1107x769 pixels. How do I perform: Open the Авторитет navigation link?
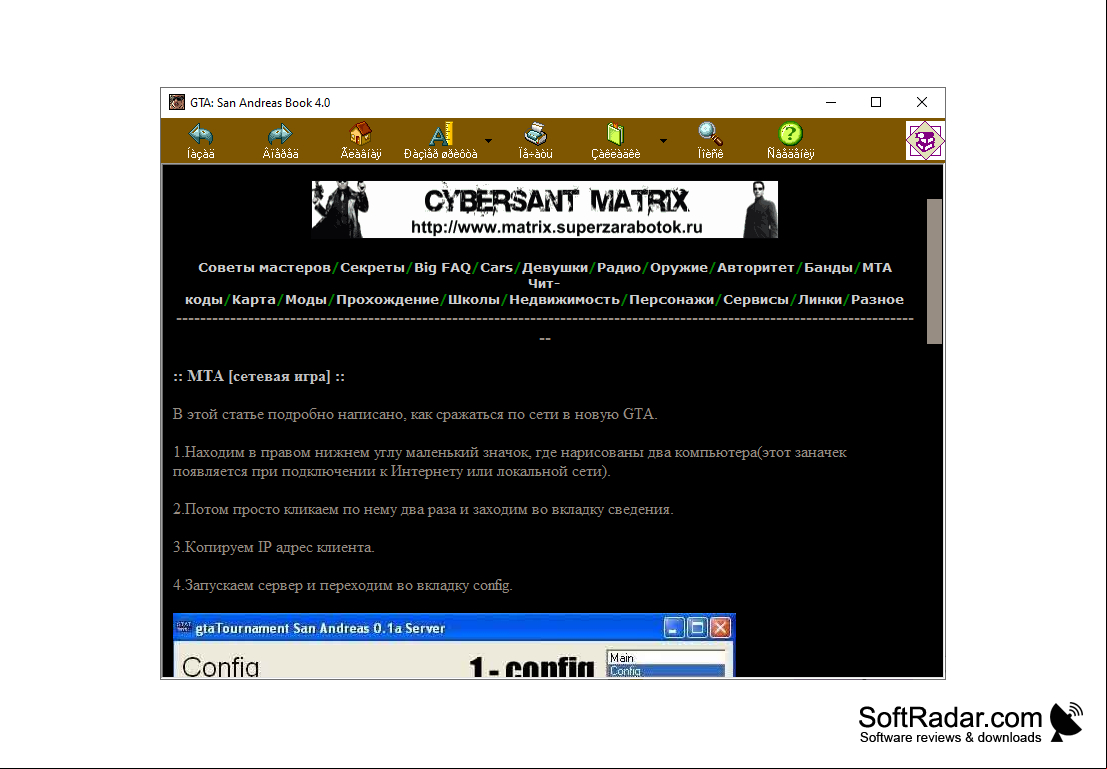pos(755,268)
